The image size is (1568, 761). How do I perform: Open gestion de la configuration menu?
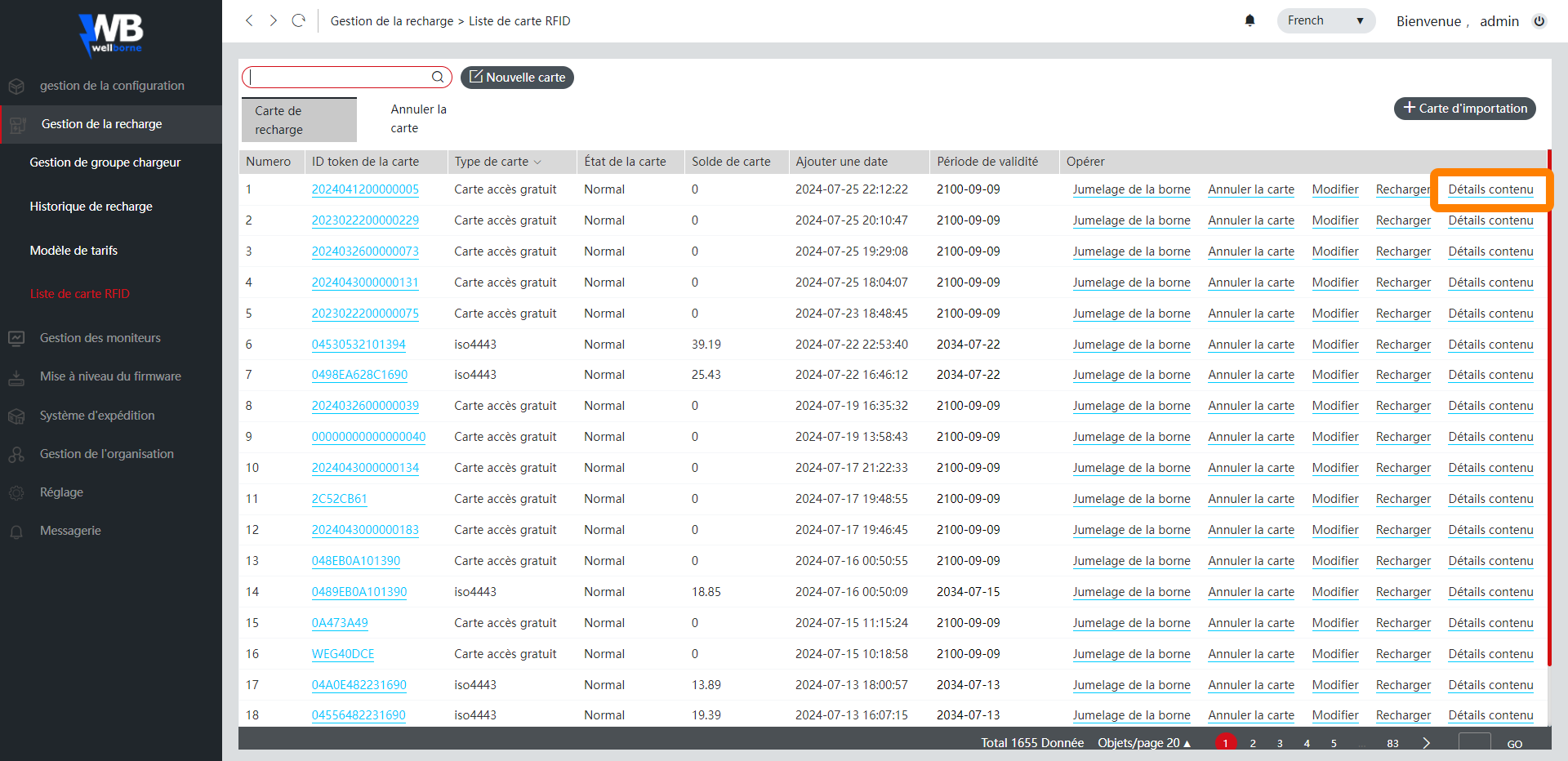pyautogui.click(x=111, y=86)
